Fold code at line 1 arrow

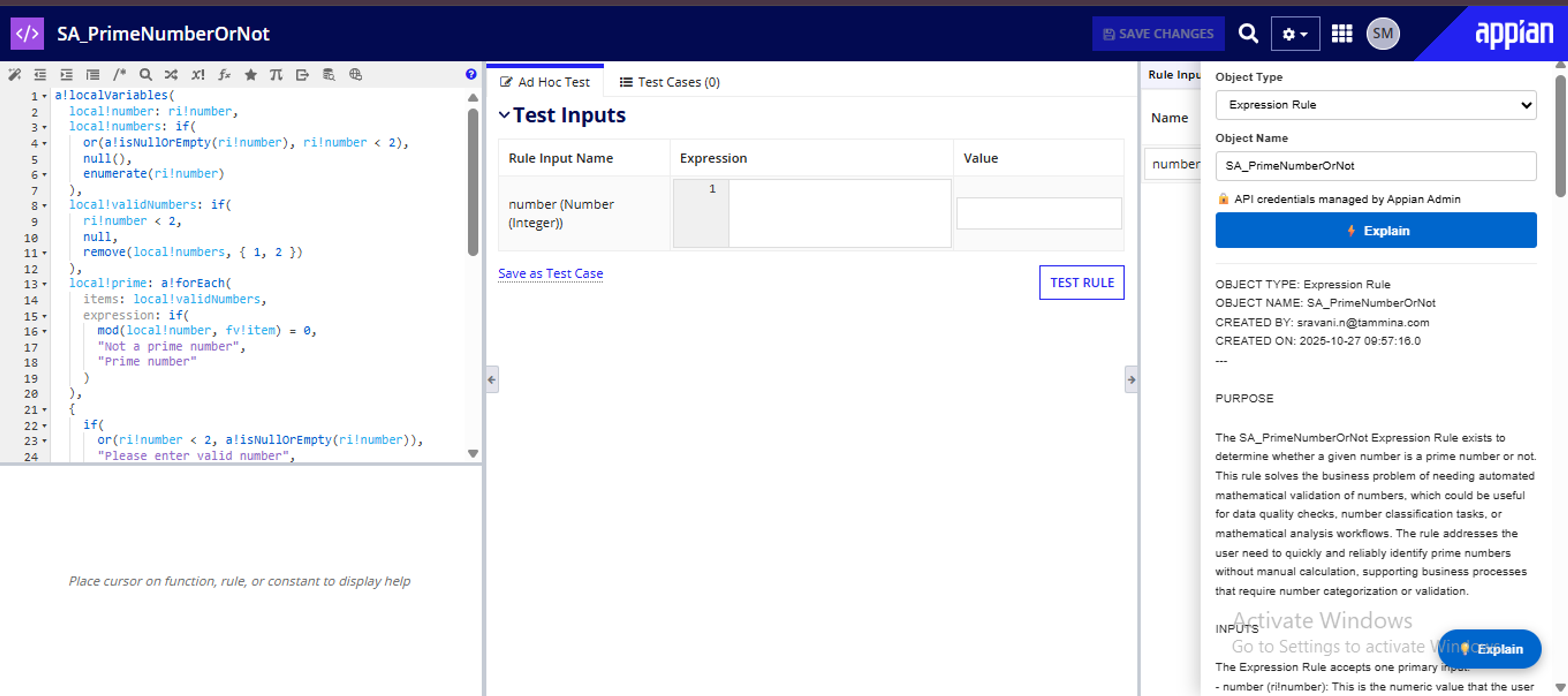click(x=45, y=96)
